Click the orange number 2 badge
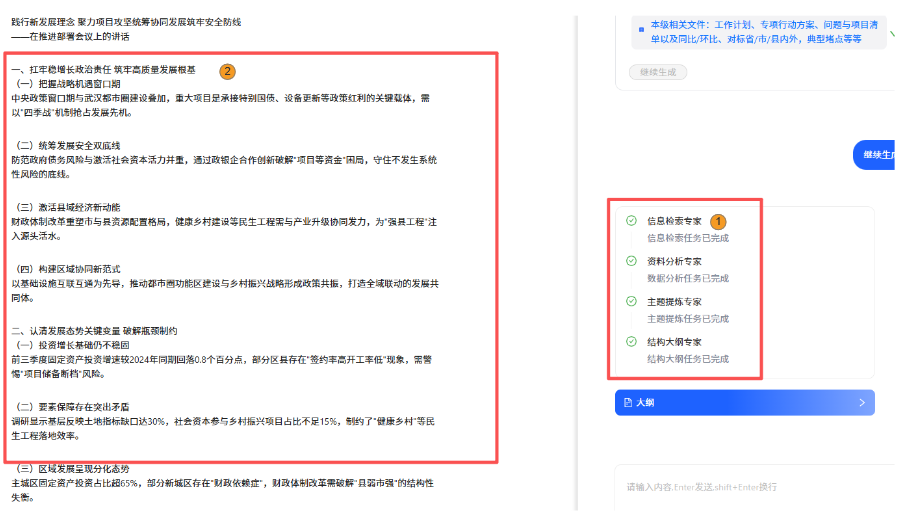This screenshot has height=523, width=906. coord(227,71)
